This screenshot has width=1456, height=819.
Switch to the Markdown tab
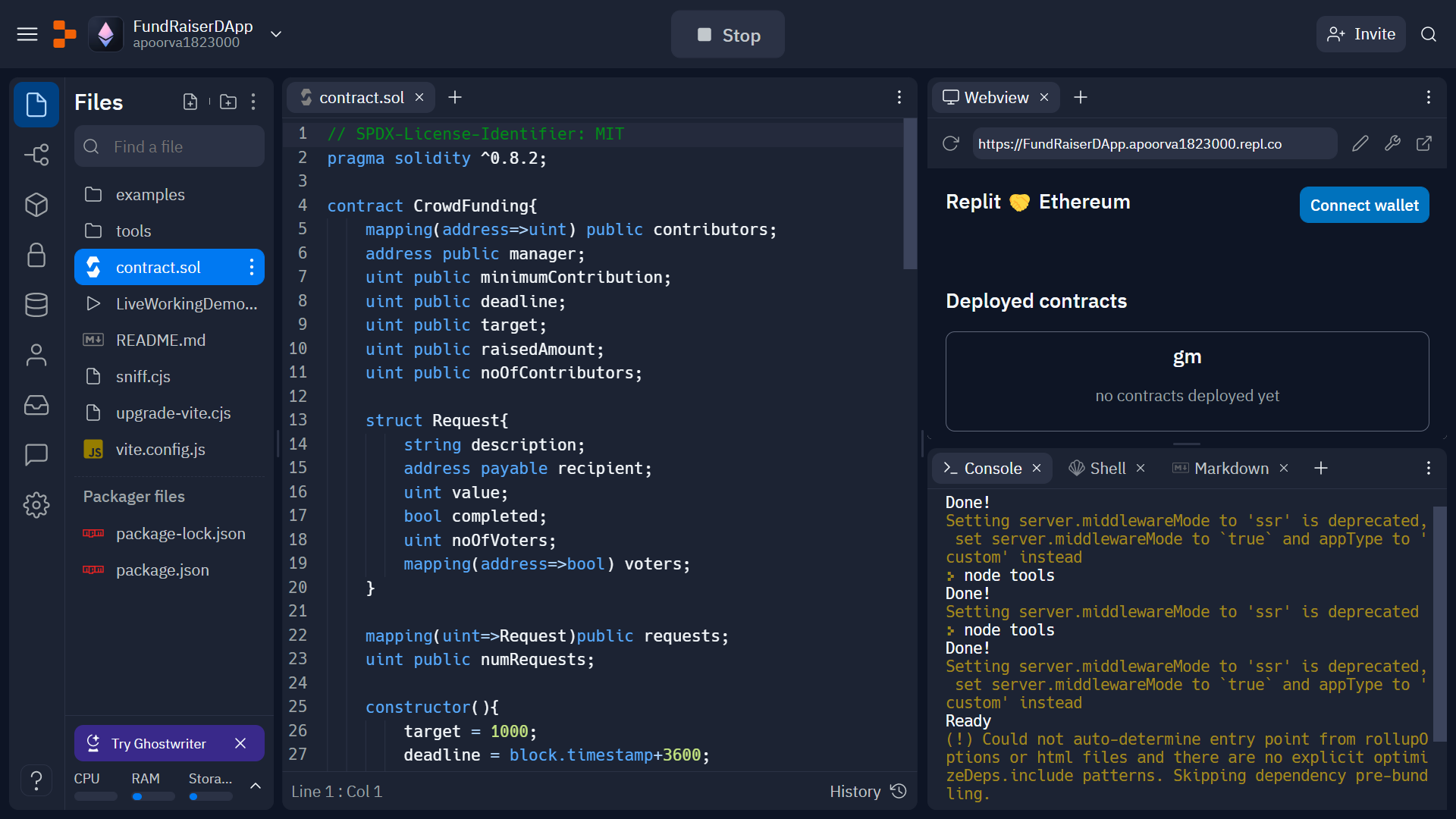1230,469
